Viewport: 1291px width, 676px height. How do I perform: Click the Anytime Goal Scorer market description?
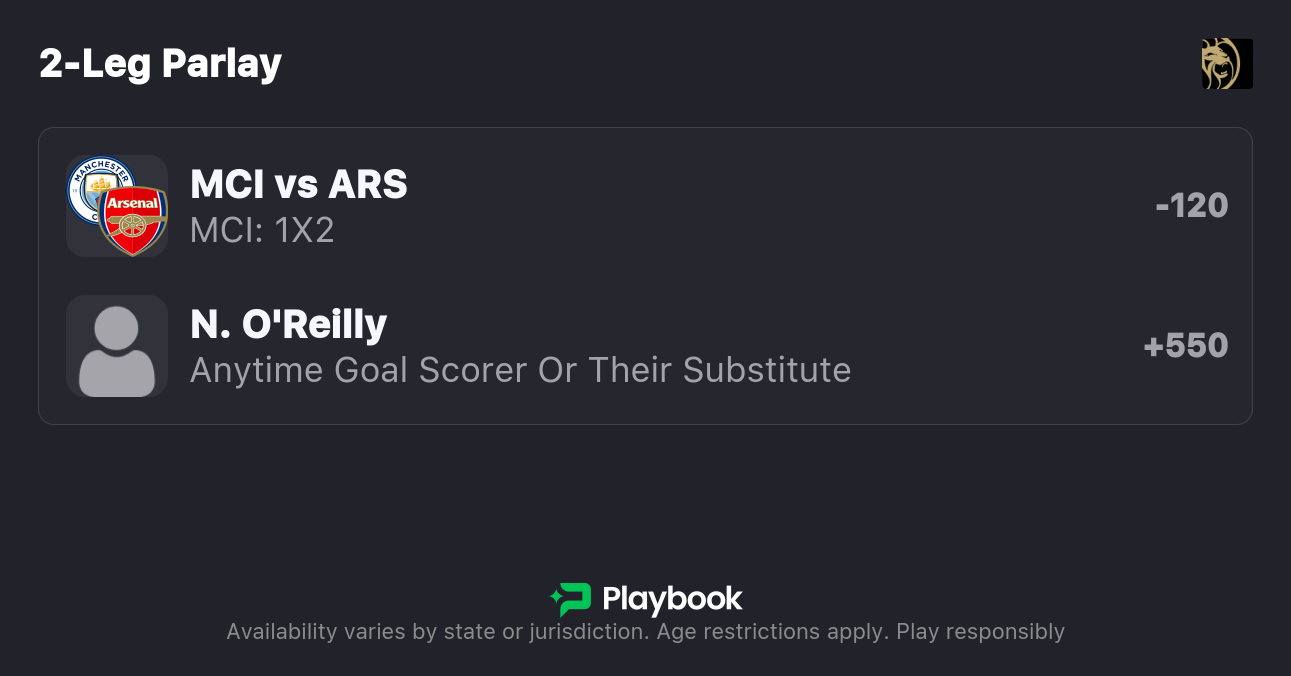pos(520,370)
